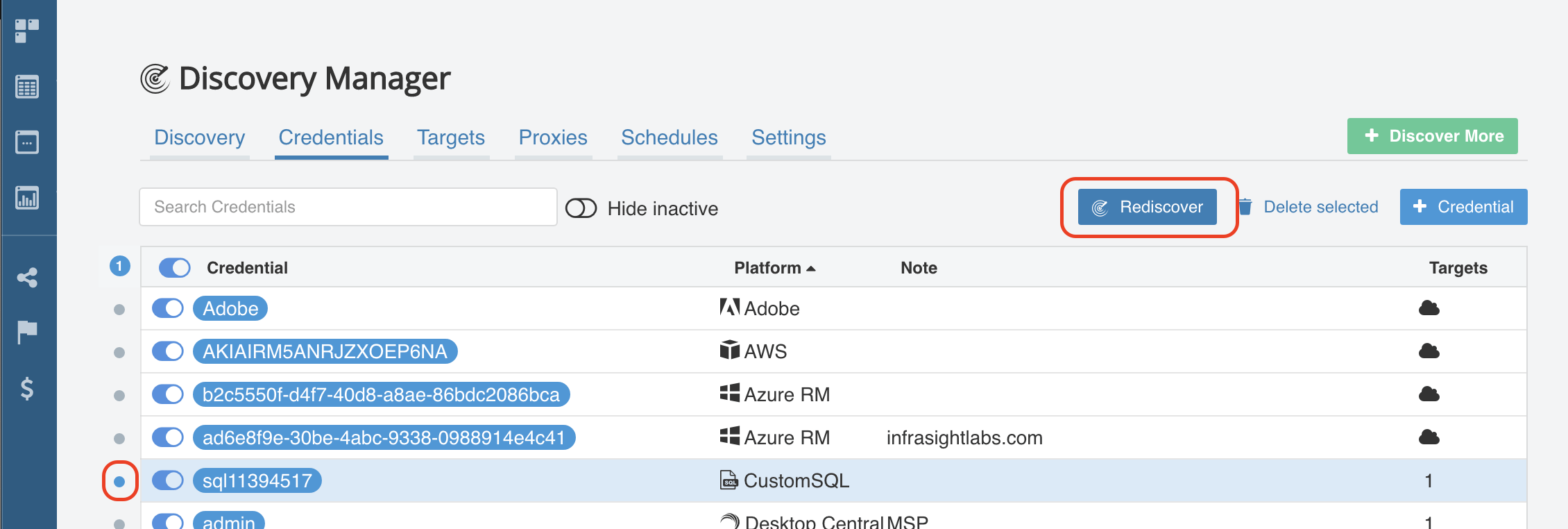1568x529 pixels.
Task: Click target count 1 in CustomSQL row
Action: (1429, 480)
